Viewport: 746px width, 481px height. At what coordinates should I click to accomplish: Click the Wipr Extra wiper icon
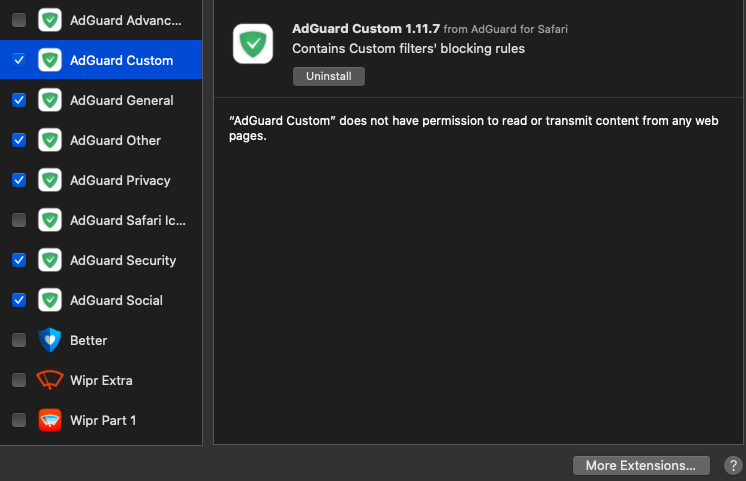pyautogui.click(x=50, y=380)
